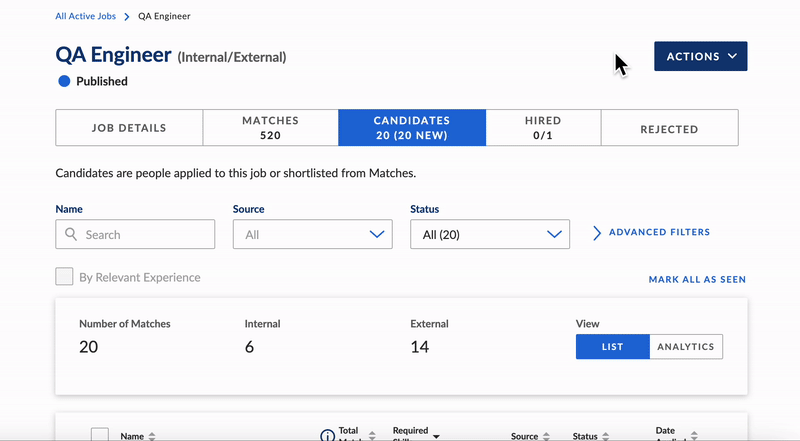Click the External count 14

(419, 347)
